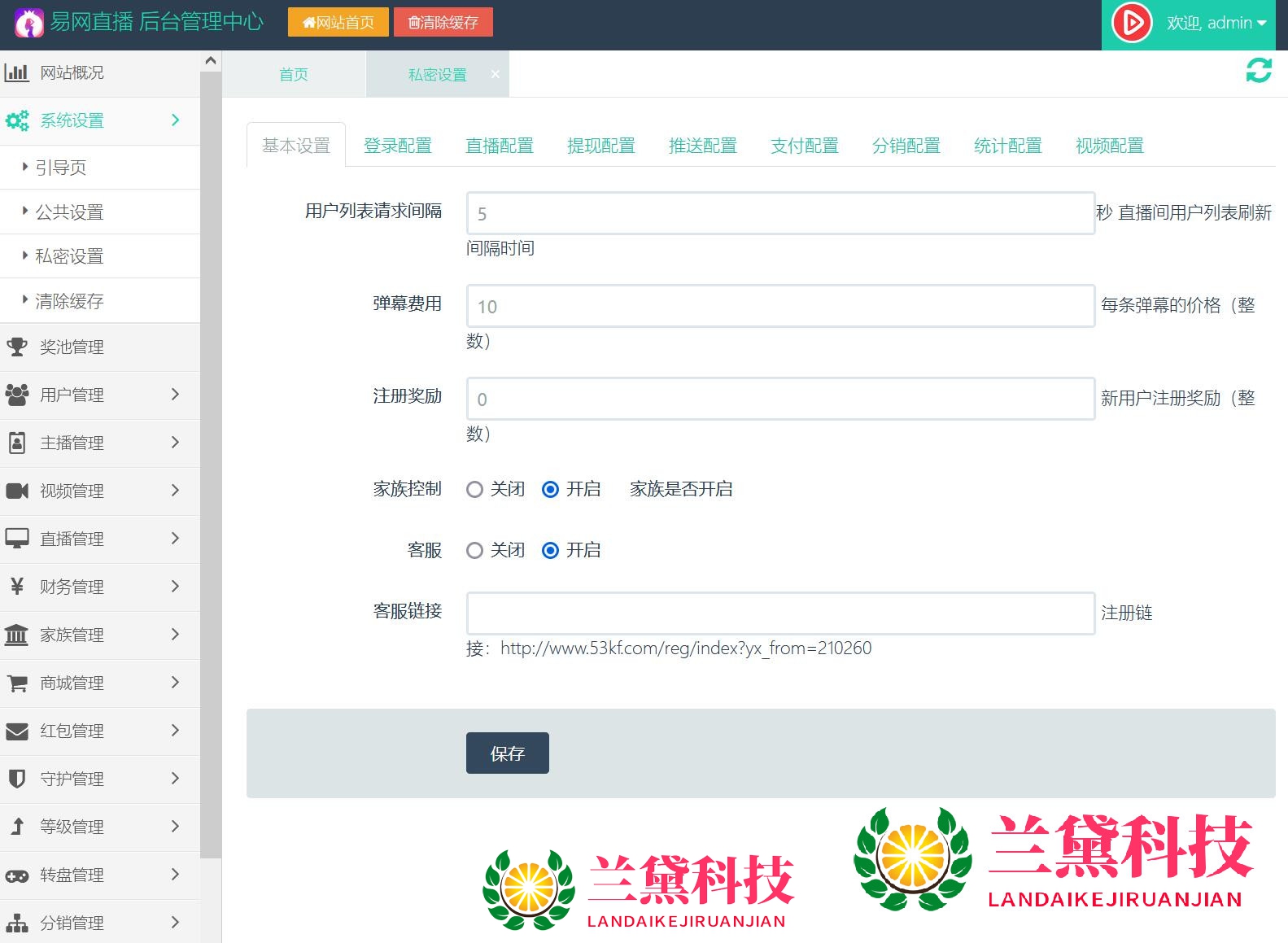Select 关闭 for 家族控制
1288x943 pixels.
[x=474, y=489]
